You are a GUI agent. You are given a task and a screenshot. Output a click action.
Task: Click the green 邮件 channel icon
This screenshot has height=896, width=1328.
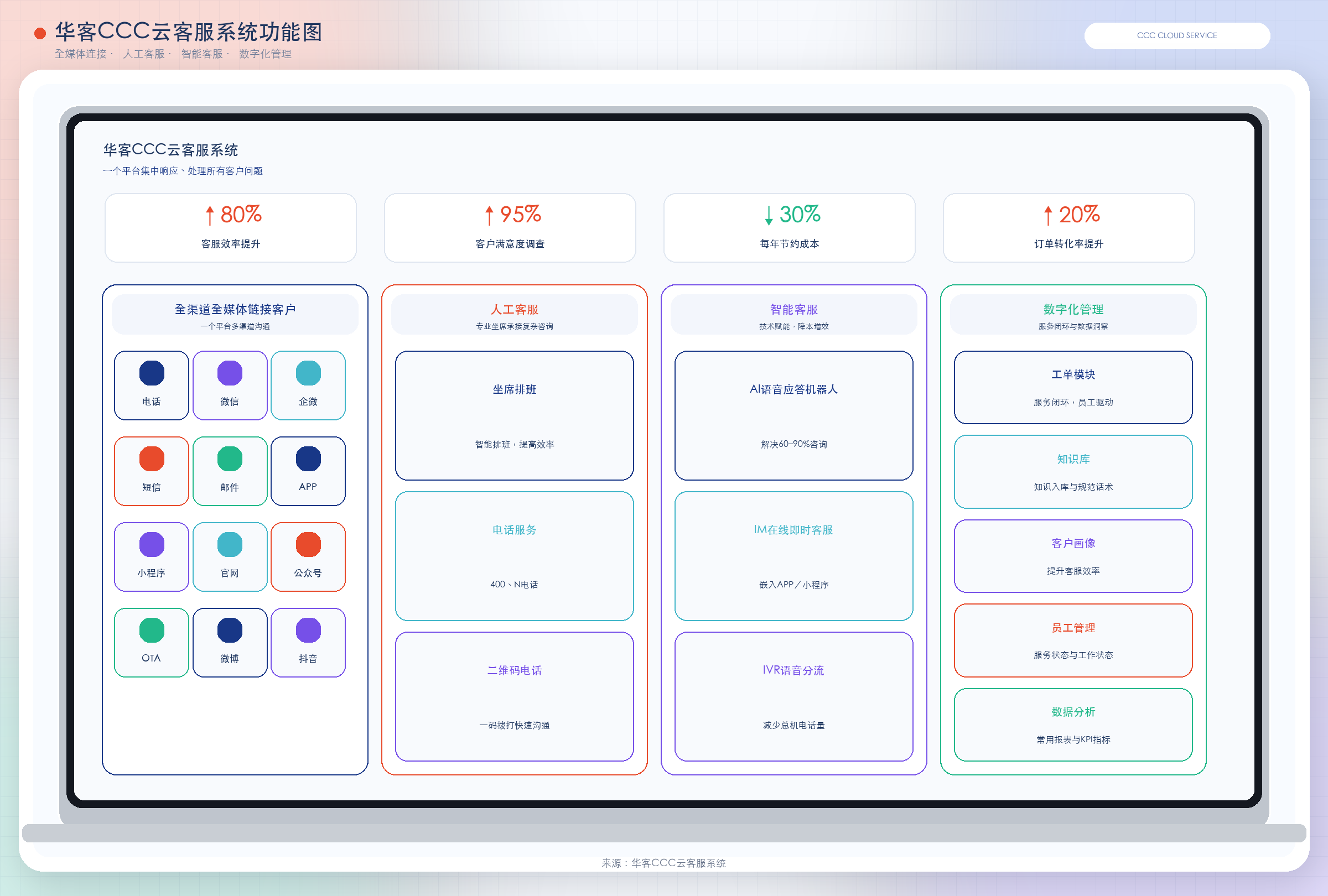point(230,459)
